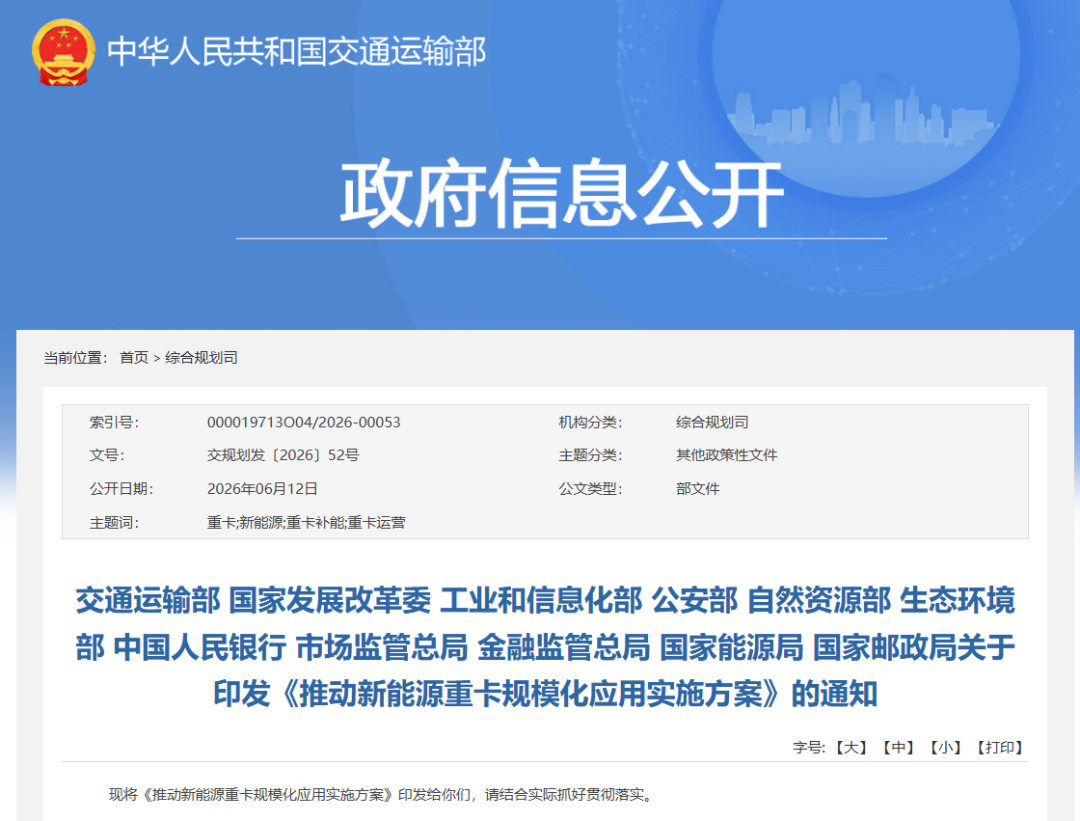The width and height of the screenshot is (1080, 821).
Task: Click the 公文类型 label
Action: 591,489
